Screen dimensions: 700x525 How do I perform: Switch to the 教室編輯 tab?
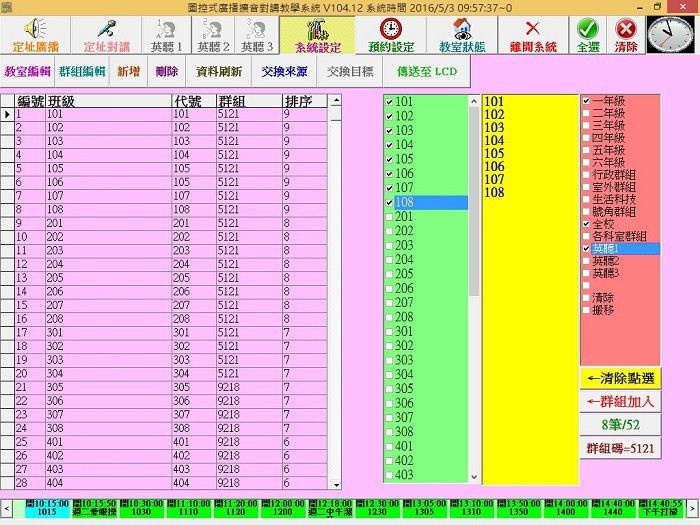pos(29,72)
